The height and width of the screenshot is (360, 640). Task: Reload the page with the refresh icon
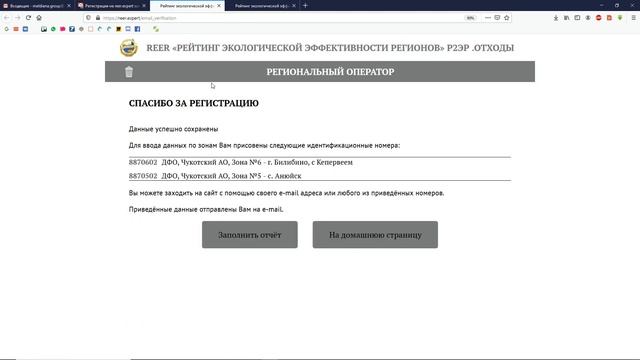(28, 18)
